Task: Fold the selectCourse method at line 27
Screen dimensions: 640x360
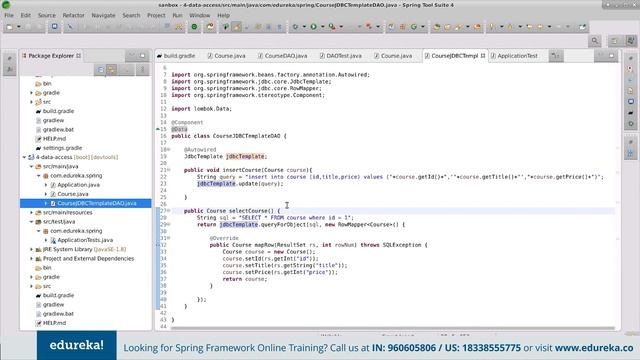Action: click(x=169, y=211)
